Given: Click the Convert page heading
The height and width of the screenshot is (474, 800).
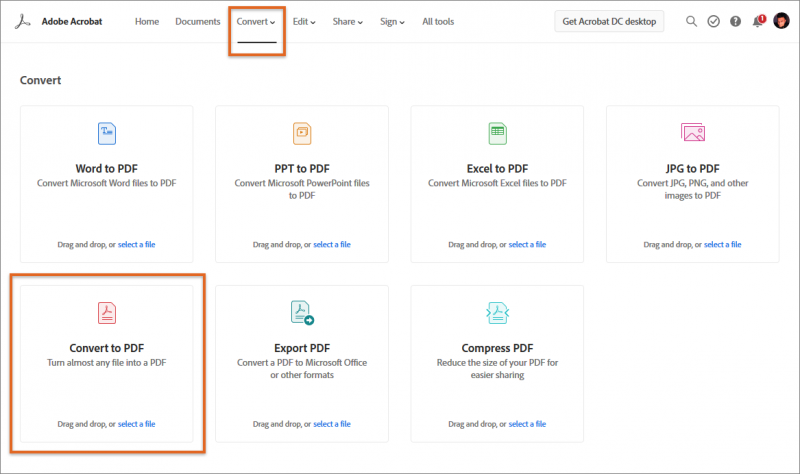Looking at the screenshot, I should click(x=40, y=80).
